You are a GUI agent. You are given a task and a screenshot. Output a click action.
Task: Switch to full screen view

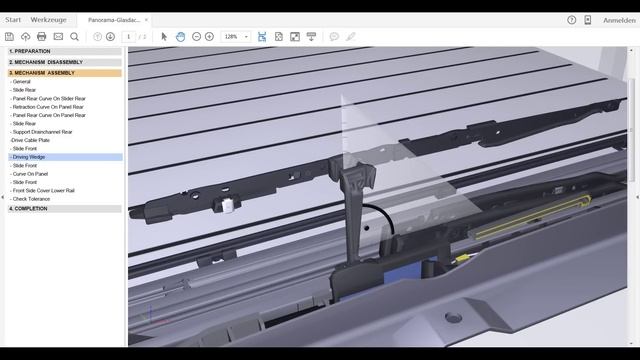point(295,37)
